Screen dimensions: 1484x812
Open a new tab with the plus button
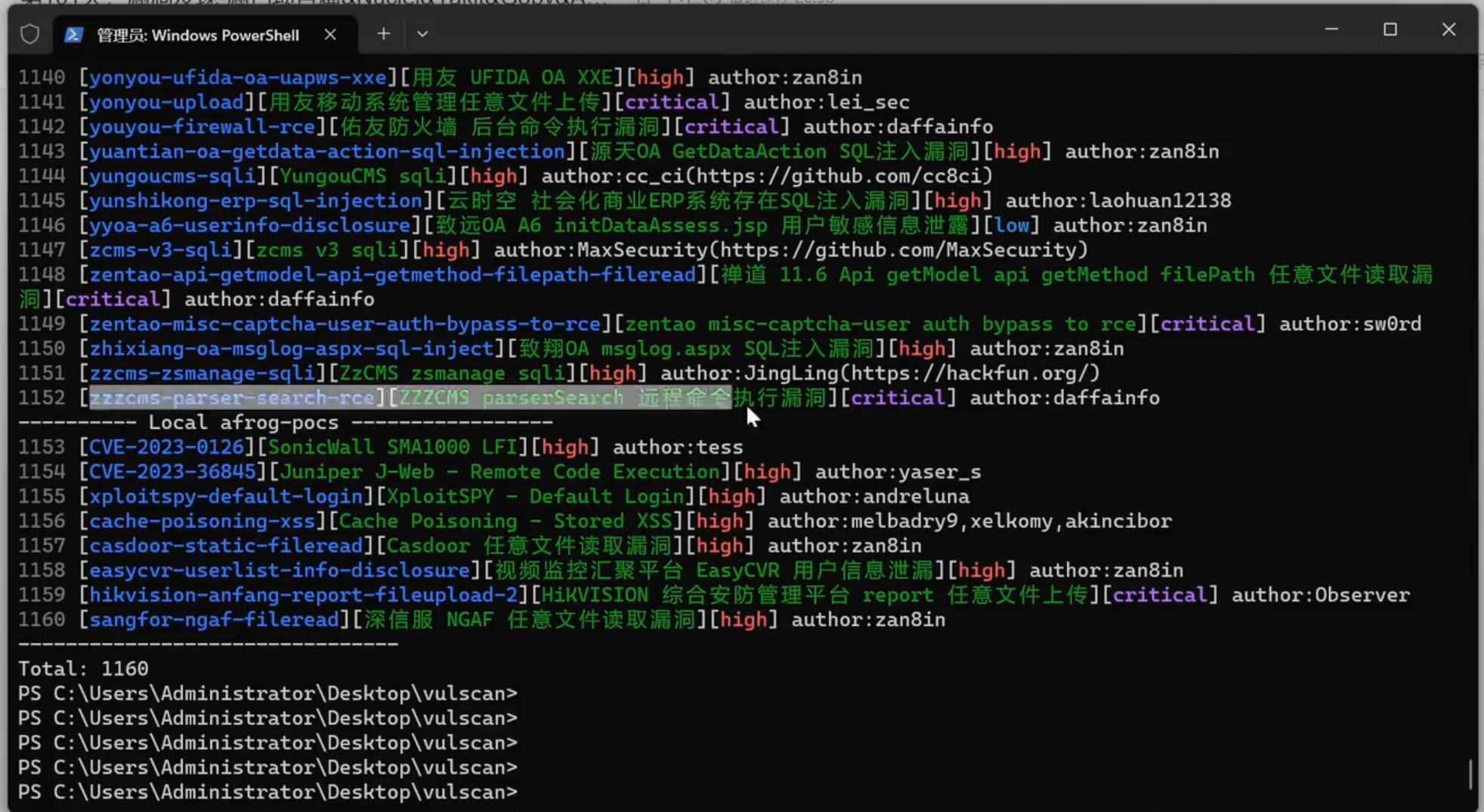click(x=384, y=33)
